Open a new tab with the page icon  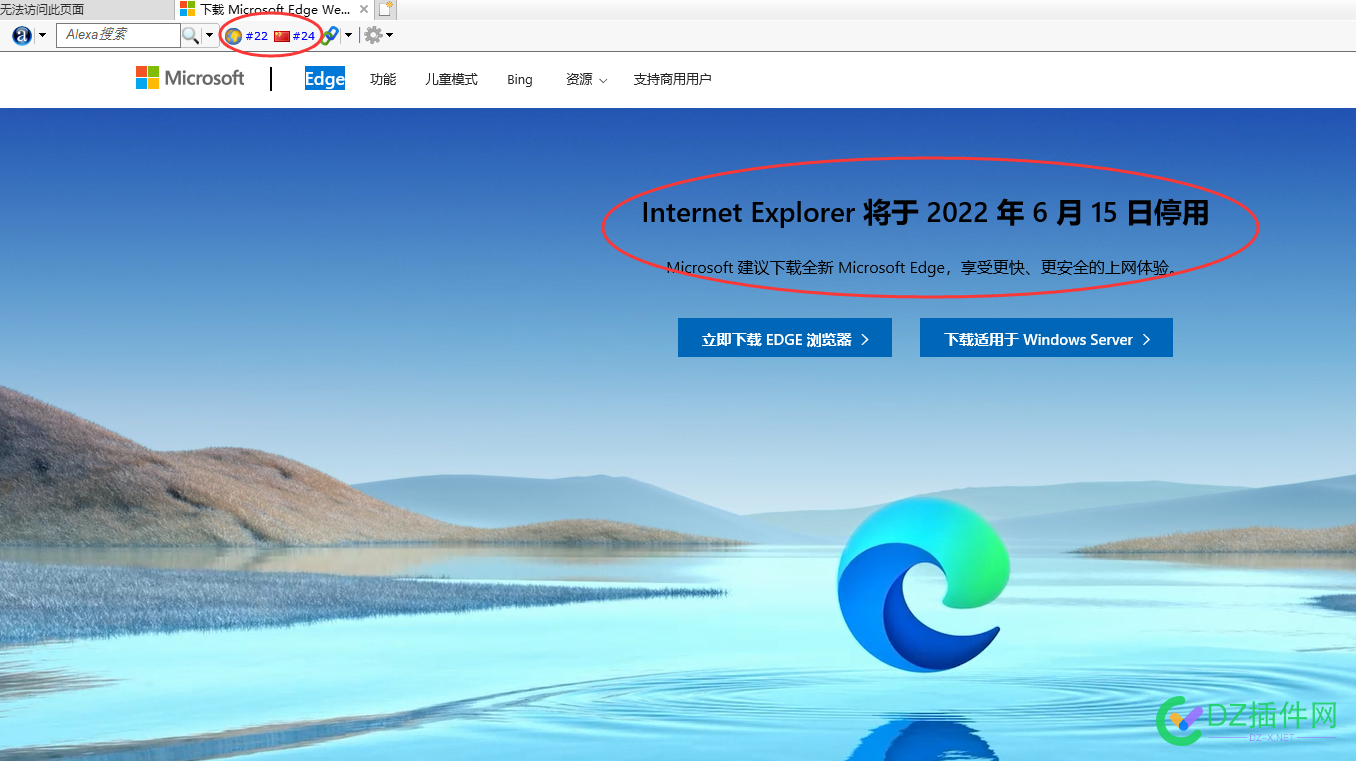tap(385, 9)
